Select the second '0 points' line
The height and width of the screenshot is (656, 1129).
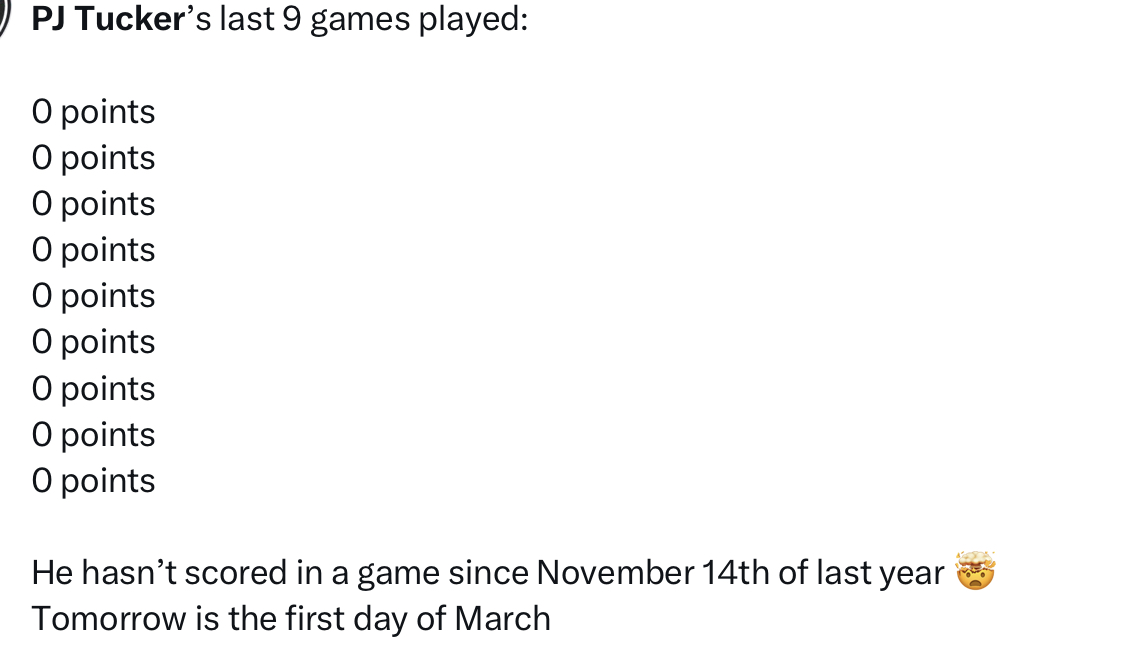[94, 158]
